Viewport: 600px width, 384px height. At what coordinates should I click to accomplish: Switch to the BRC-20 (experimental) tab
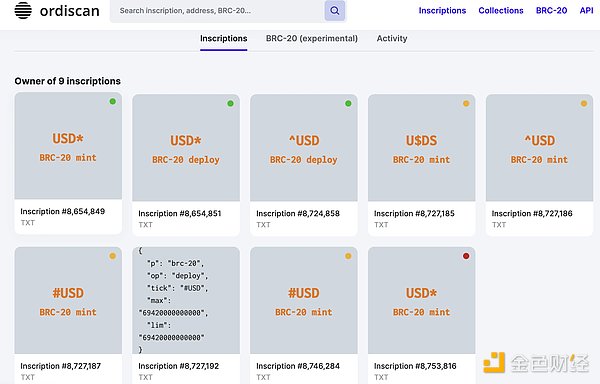tap(312, 39)
